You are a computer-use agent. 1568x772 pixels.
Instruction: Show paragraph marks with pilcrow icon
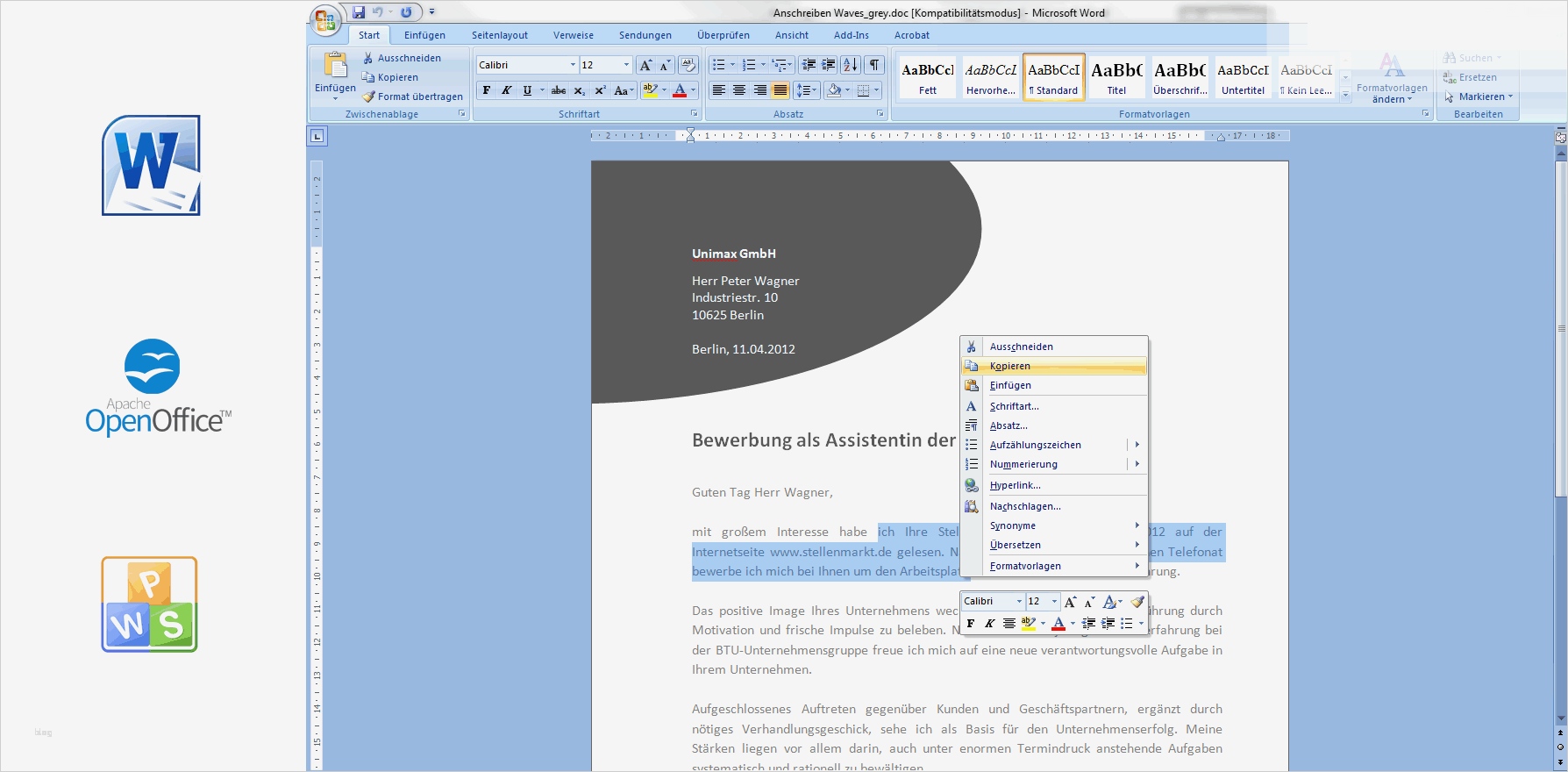[x=874, y=65]
